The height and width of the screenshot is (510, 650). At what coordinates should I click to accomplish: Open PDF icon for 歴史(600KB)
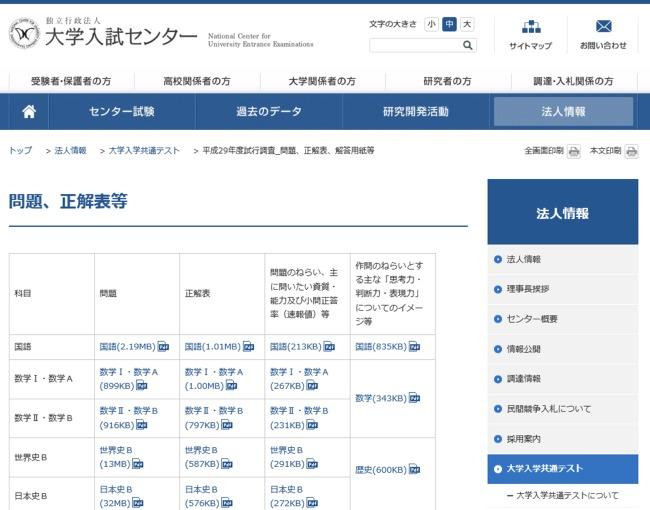[x=415, y=469]
